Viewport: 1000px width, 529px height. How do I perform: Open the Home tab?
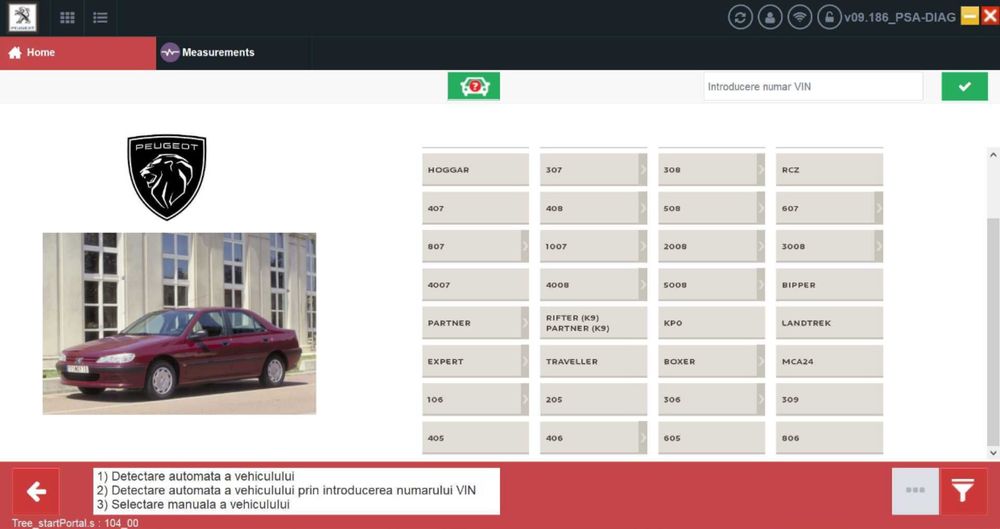pos(78,53)
